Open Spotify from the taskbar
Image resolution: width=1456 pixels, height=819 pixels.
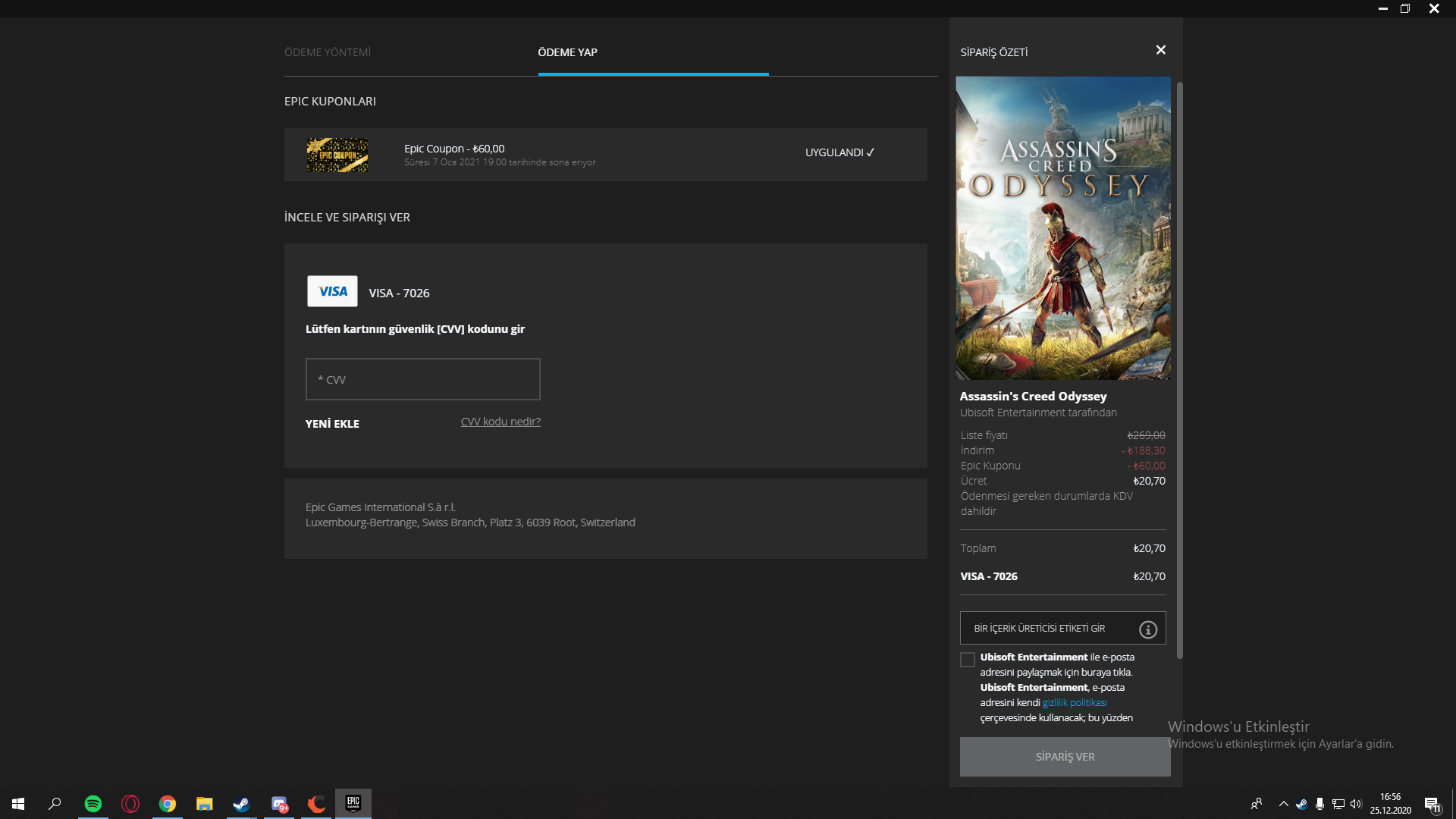pos(93,804)
